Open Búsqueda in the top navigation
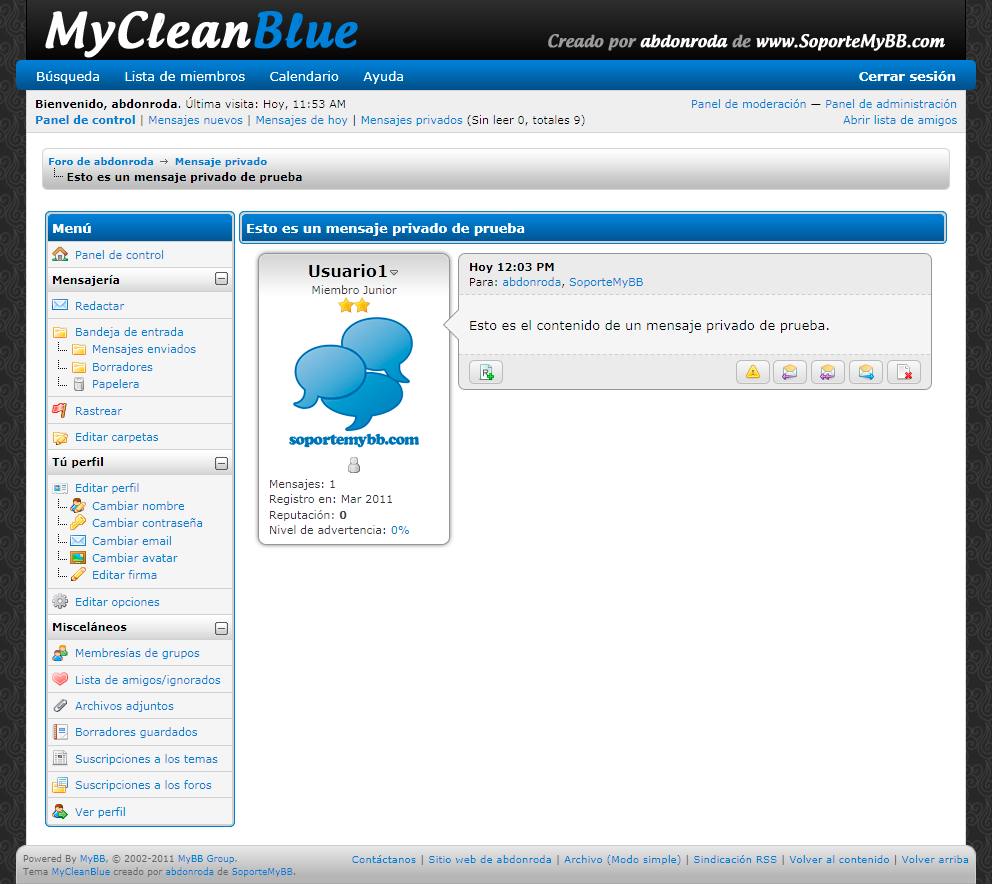This screenshot has width=992, height=885. [x=68, y=76]
